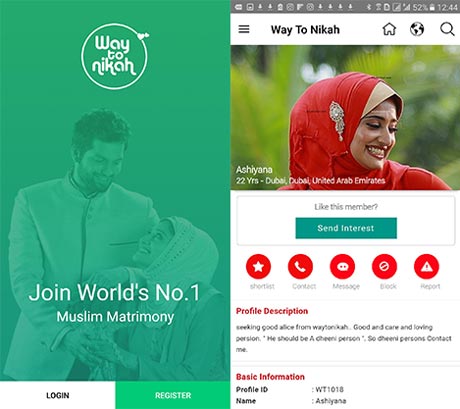Shortlist this profile with star icon
Screen dimensions: 460x409
click(258, 266)
